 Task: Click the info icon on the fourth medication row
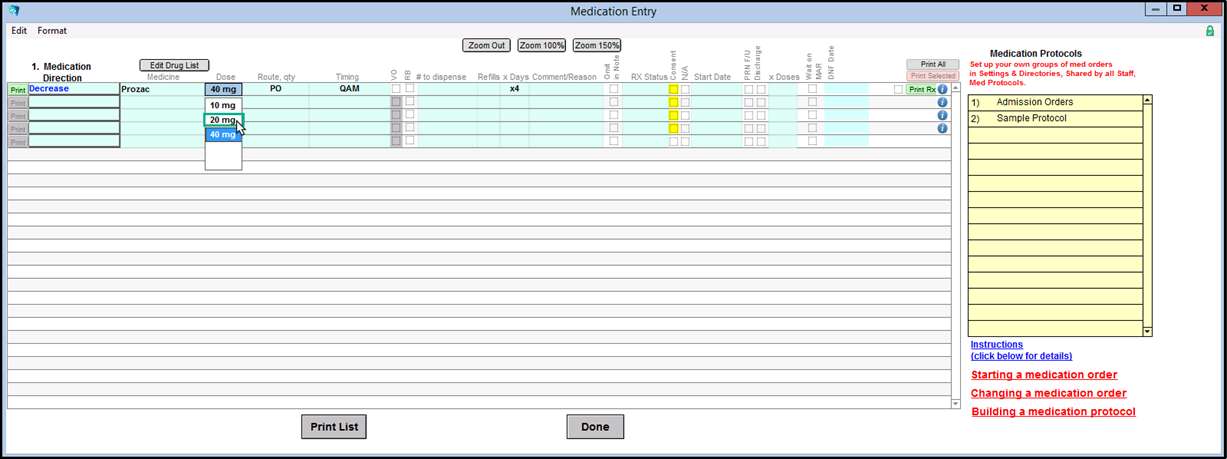pyautogui.click(x=942, y=128)
